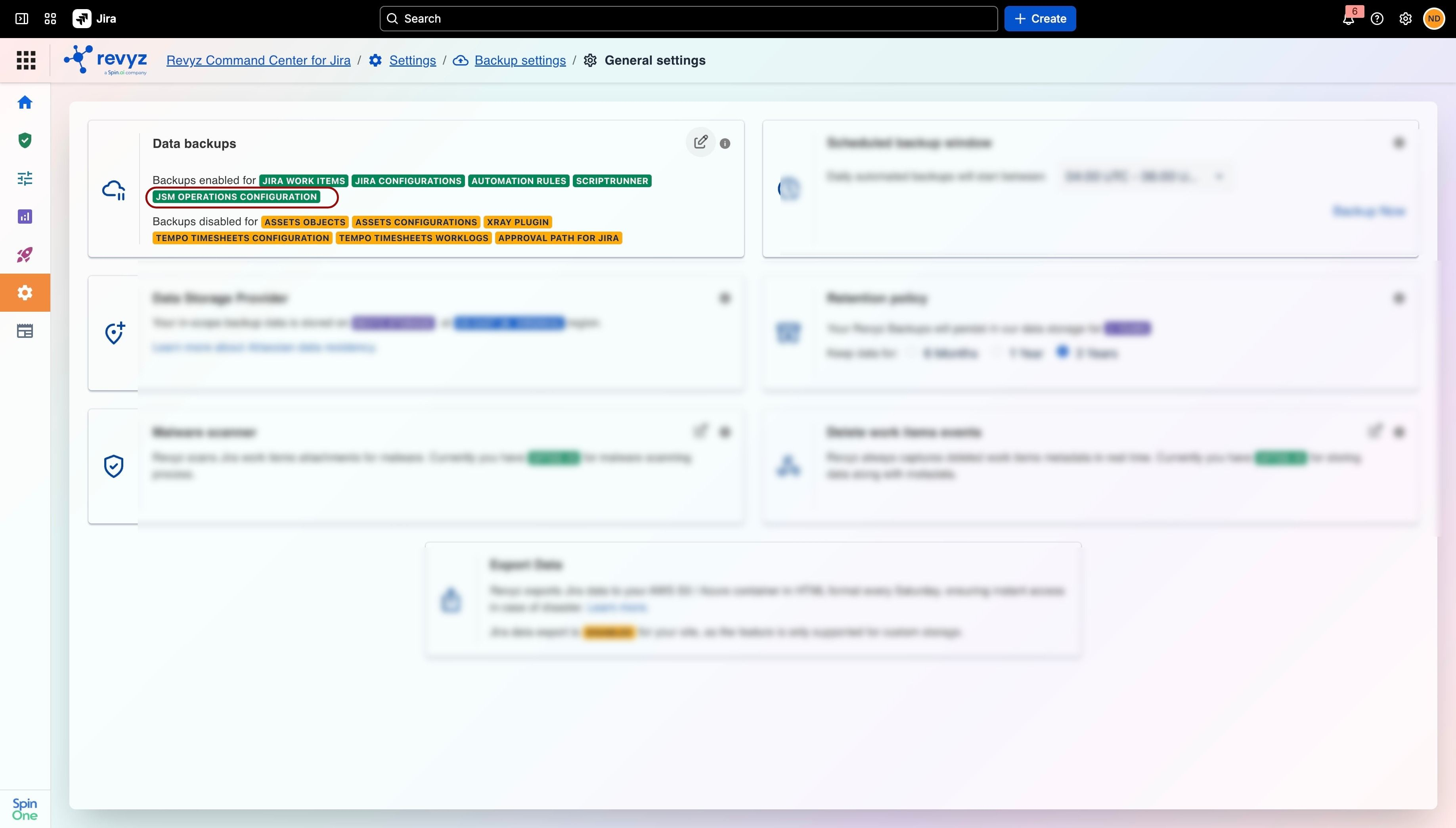Click the JIRA WORK ITEMS tag

pos(304,181)
